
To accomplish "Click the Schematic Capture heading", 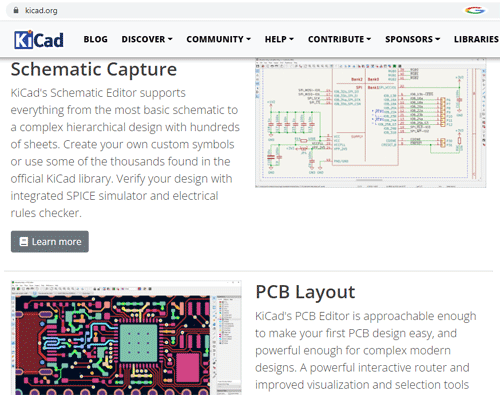I will pyautogui.click(x=94, y=70).
